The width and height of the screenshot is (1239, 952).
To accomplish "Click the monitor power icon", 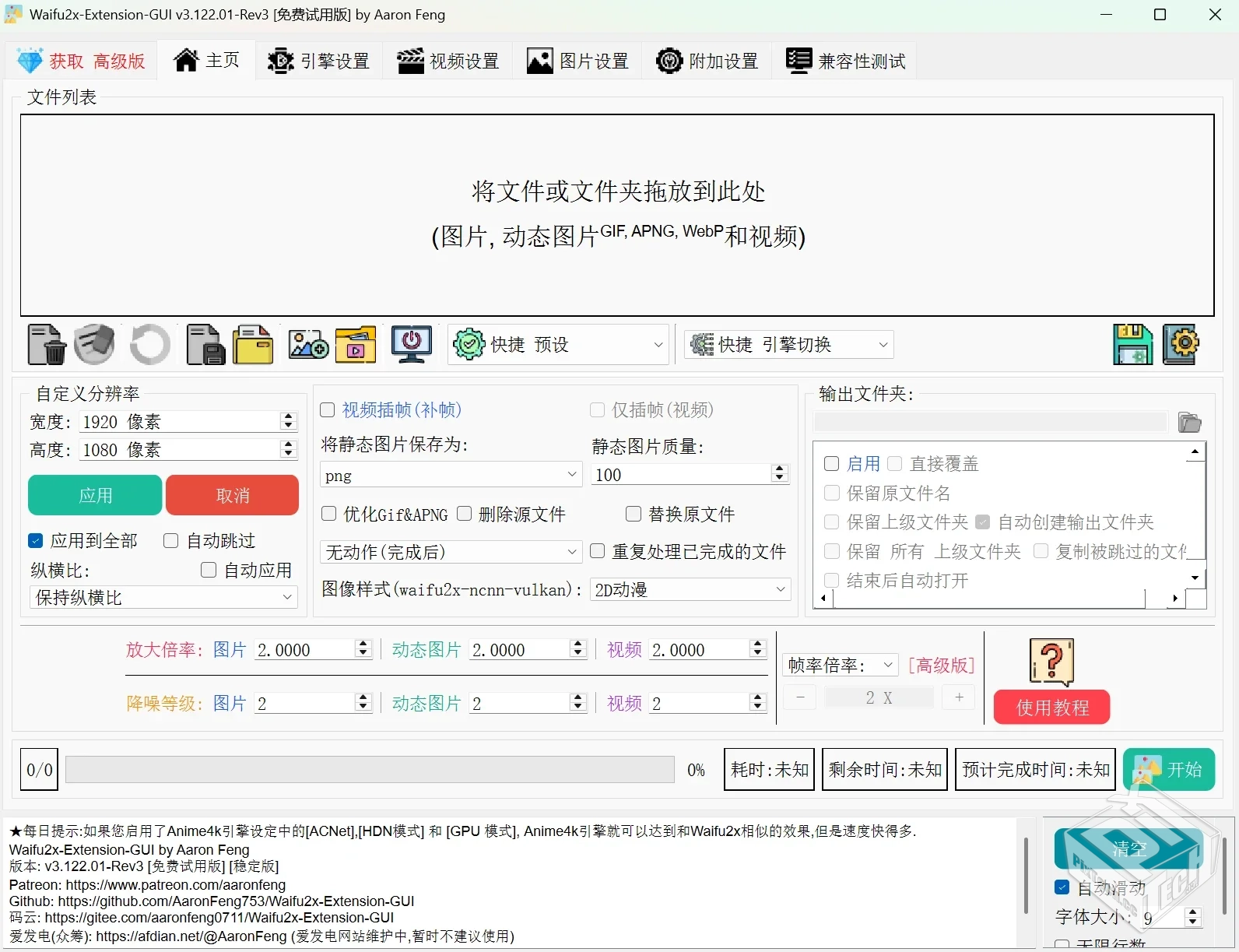I will tap(412, 345).
